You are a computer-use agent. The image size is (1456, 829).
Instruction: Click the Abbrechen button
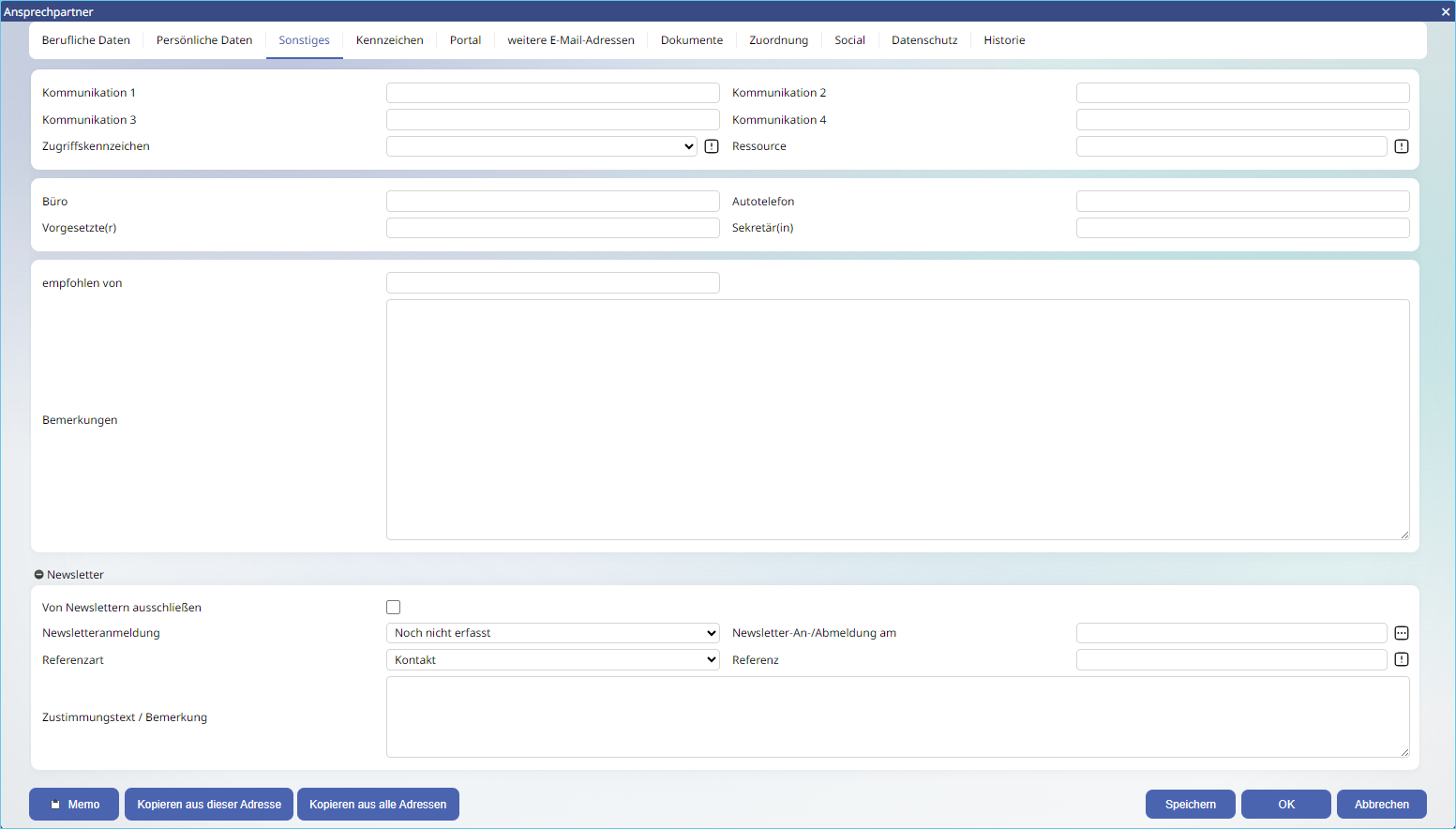[x=1382, y=805]
